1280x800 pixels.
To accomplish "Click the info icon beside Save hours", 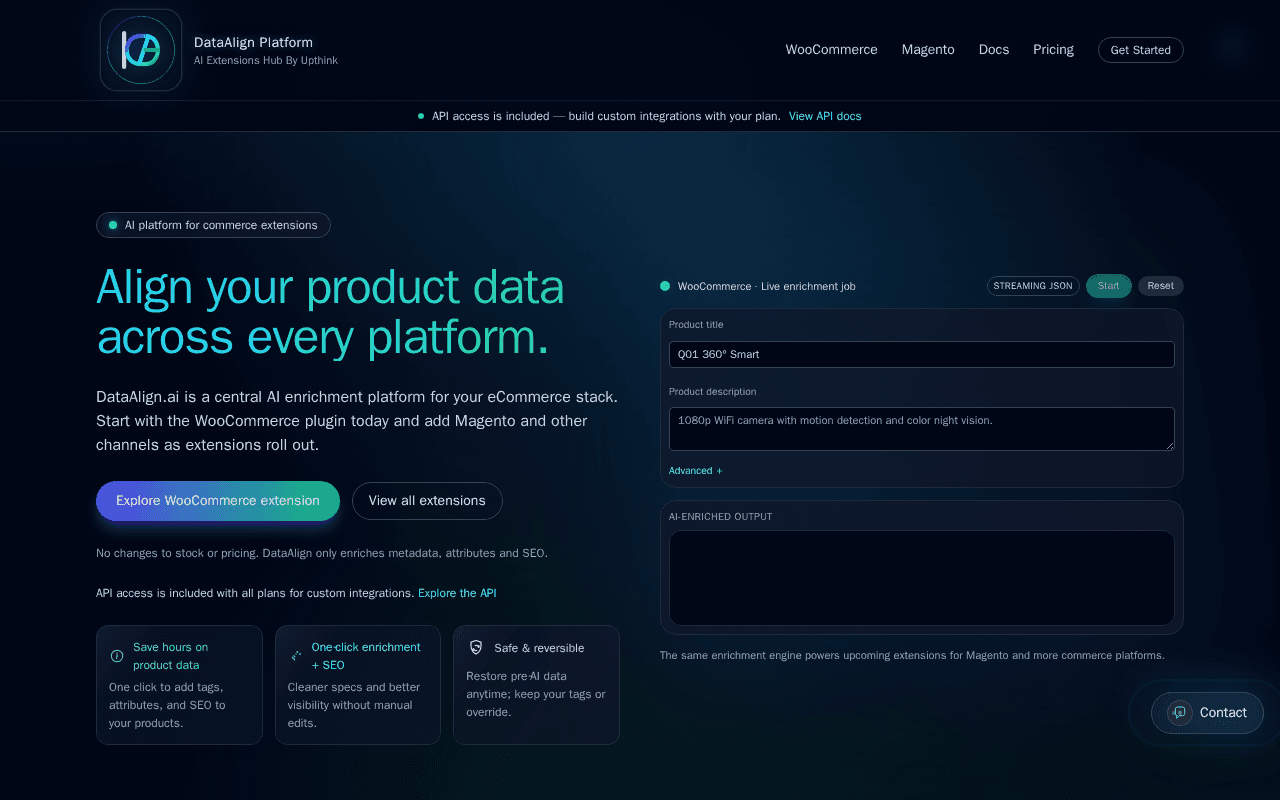I will pyautogui.click(x=117, y=656).
